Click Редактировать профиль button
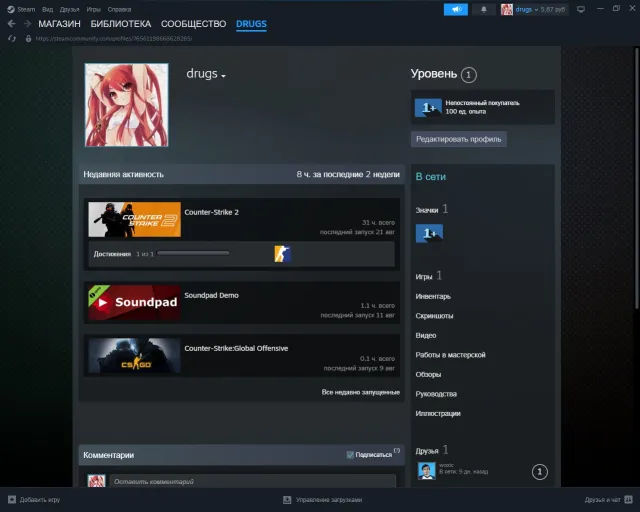 pos(459,139)
